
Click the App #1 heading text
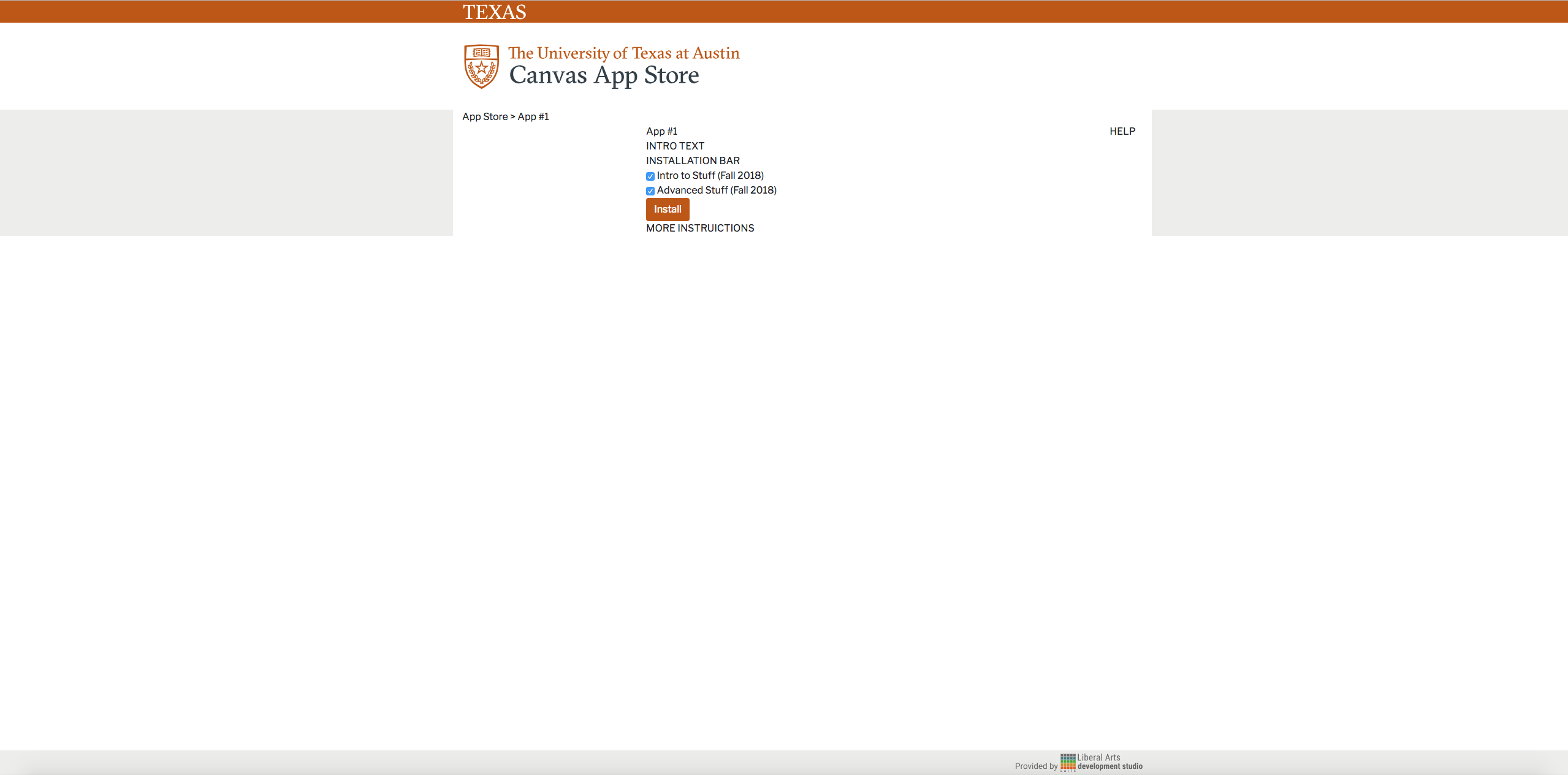click(x=661, y=131)
